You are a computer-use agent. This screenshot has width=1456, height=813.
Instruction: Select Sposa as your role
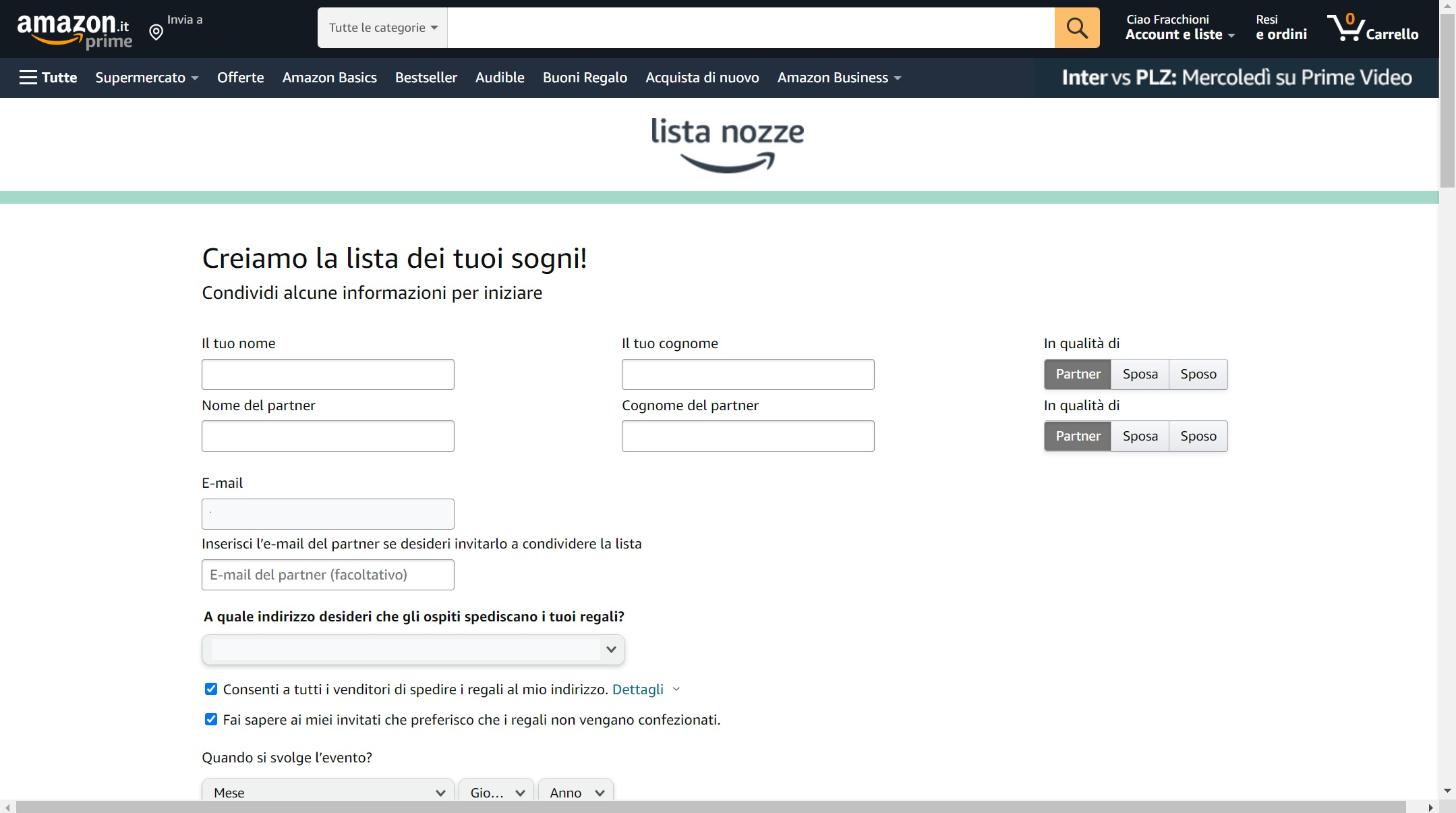coord(1140,374)
